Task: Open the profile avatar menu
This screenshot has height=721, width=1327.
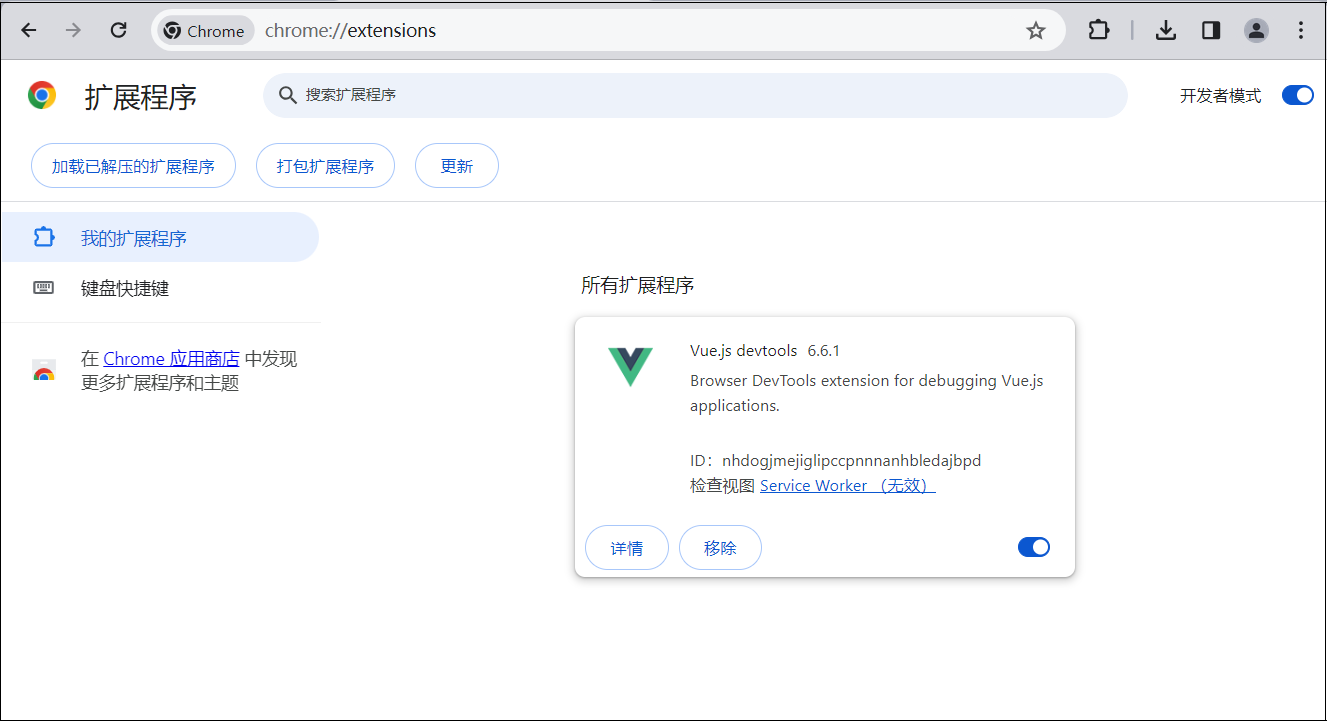Action: 1256,30
